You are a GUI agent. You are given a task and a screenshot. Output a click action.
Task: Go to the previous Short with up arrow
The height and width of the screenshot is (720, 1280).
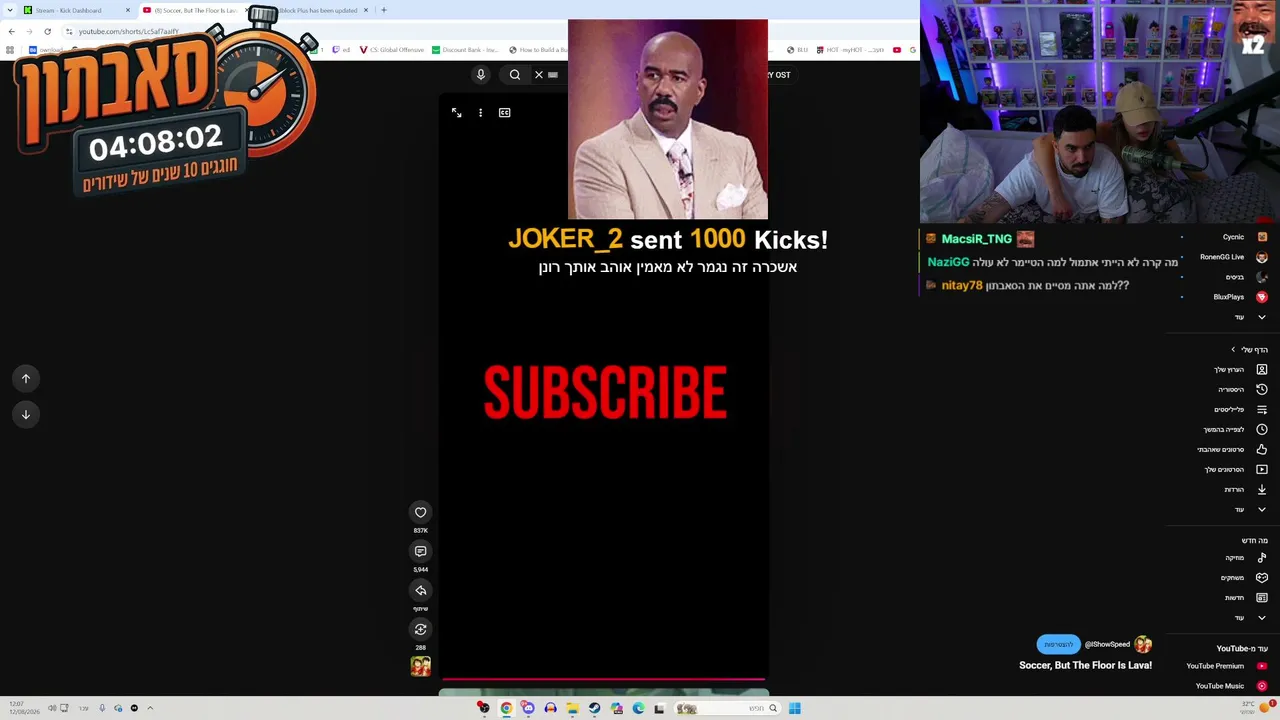(x=26, y=378)
